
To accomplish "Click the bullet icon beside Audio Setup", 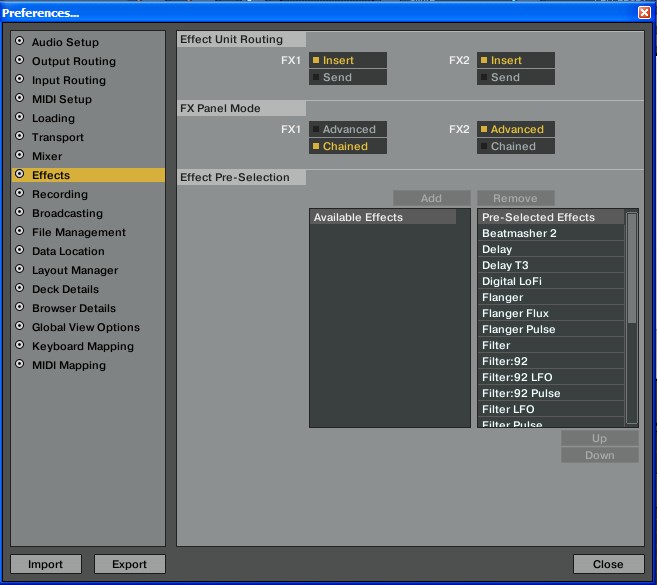I will 19,41.
